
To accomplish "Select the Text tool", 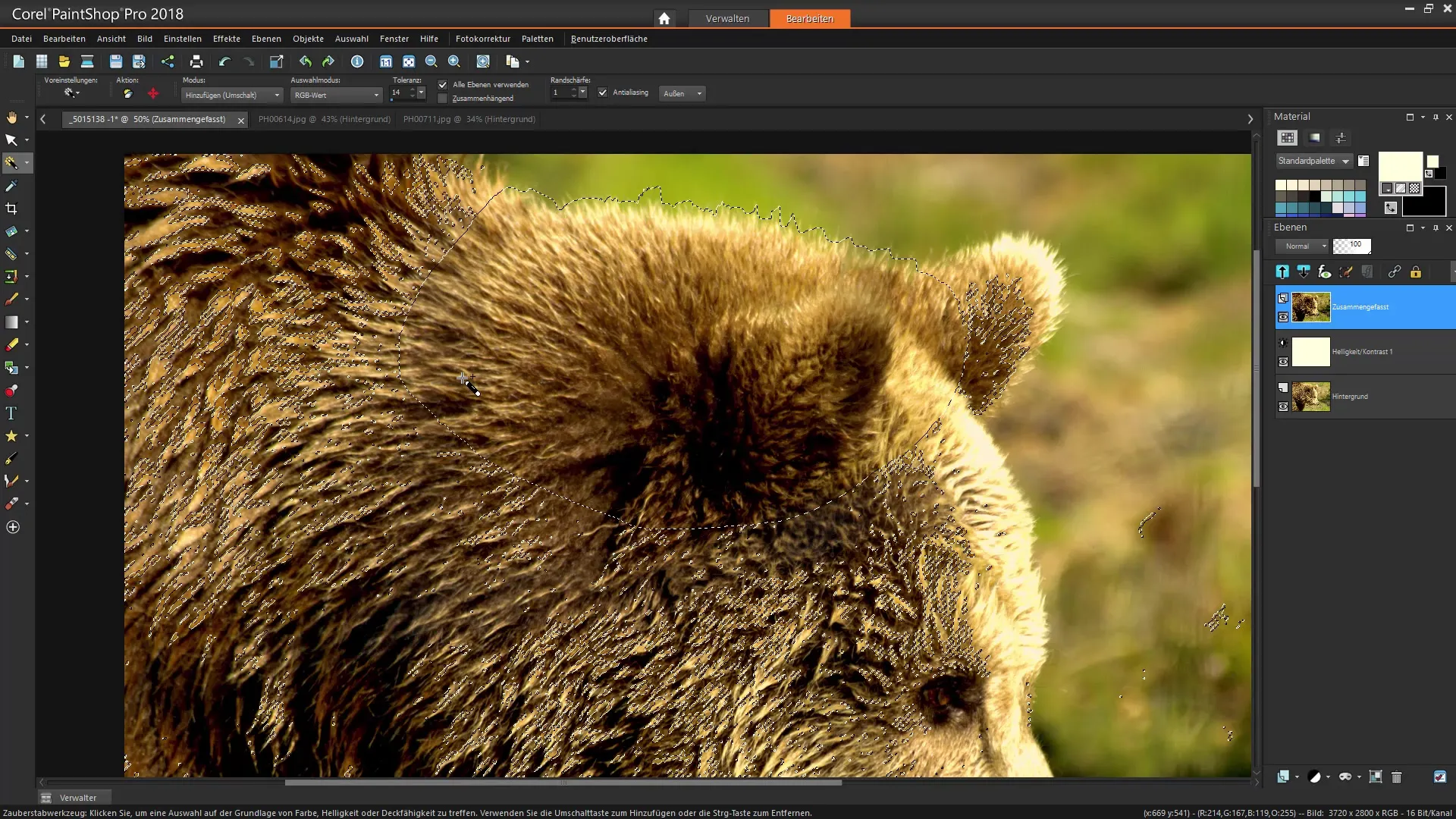I will coord(11,413).
